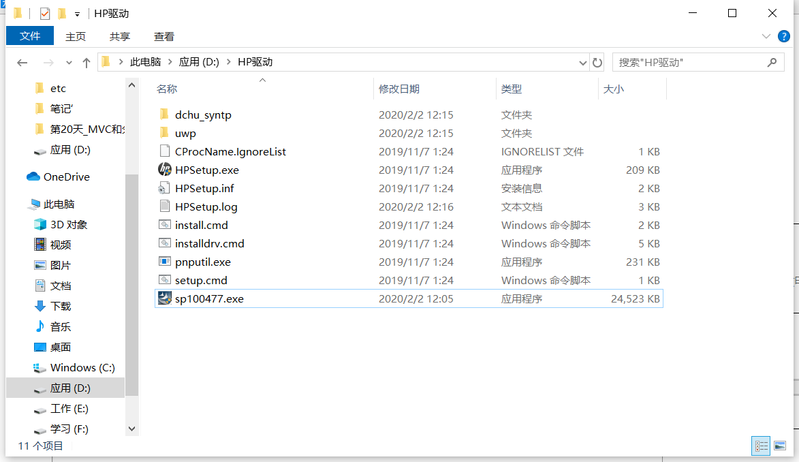This screenshot has height=462, width=799.
Task: Click the OneDrive cloud icon in sidebar
Action: click(x=33, y=177)
